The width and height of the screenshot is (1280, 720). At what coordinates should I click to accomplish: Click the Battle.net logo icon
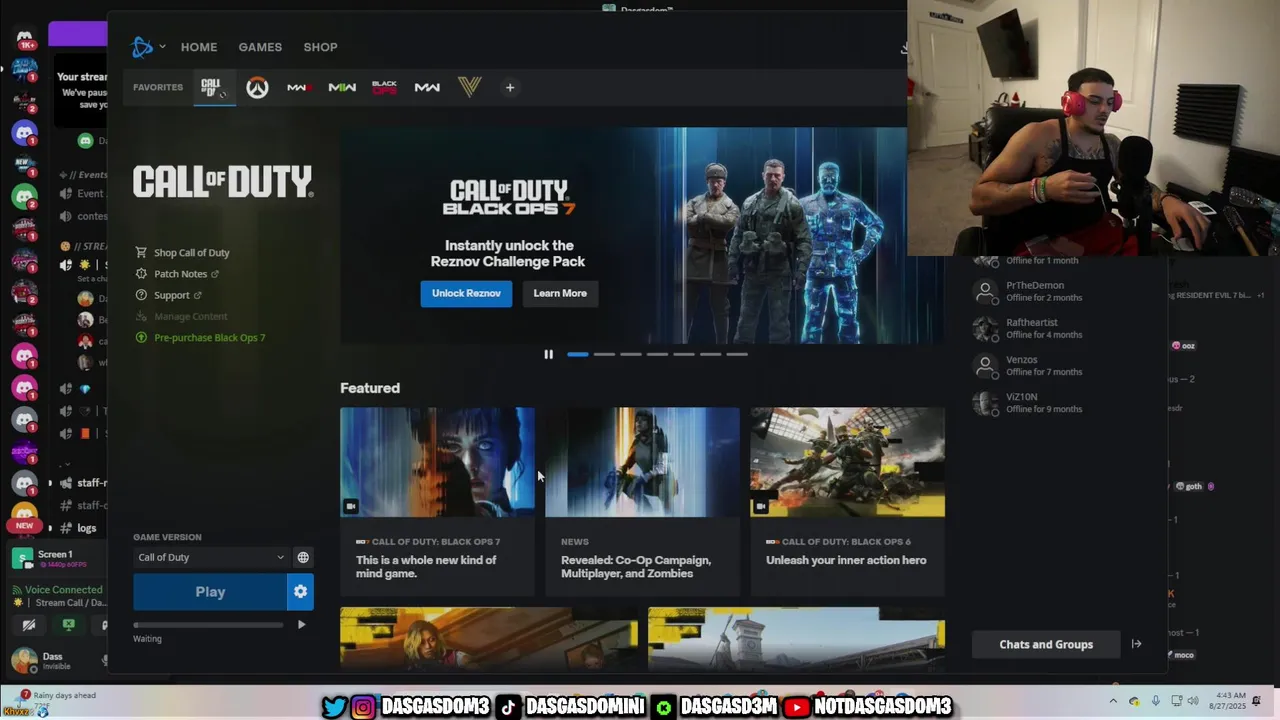click(x=142, y=47)
